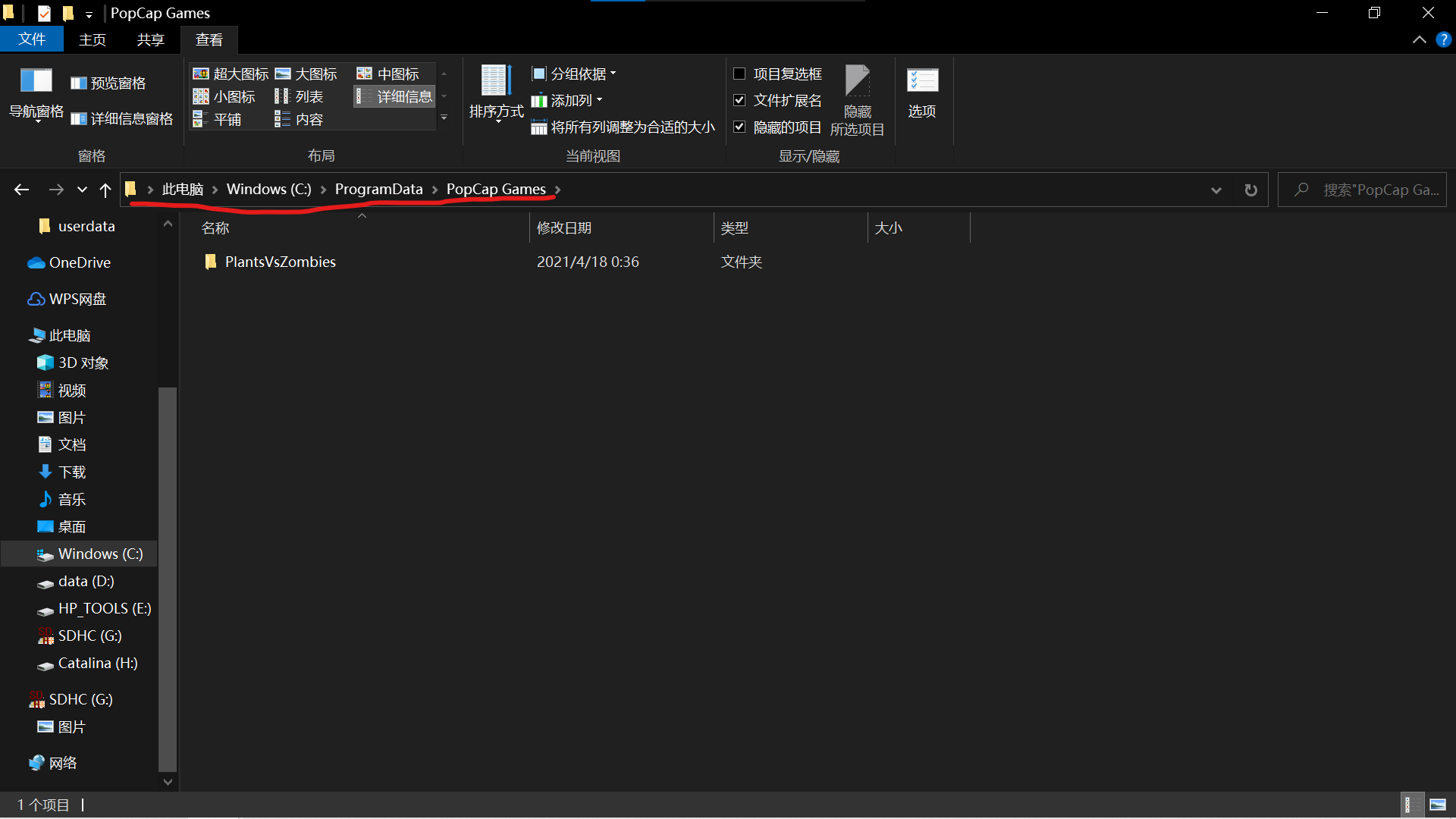Expand address bar history dropdown
1456x819 pixels.
click(1216, 190)
